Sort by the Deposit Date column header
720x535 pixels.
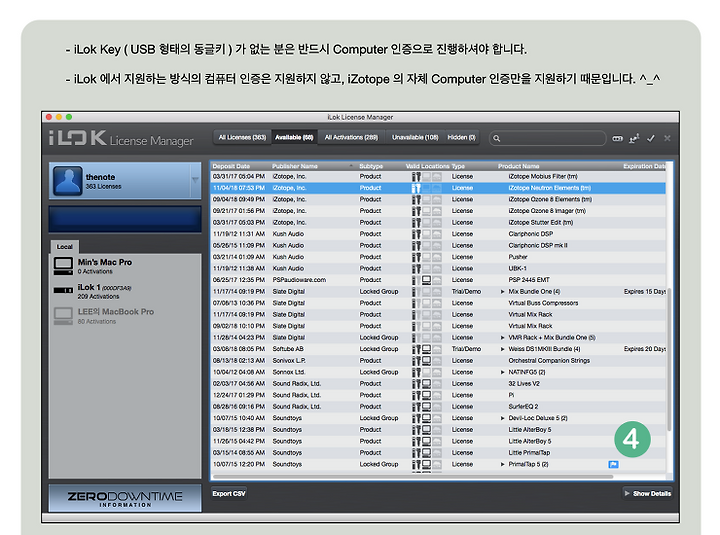(x=231, y=166)
